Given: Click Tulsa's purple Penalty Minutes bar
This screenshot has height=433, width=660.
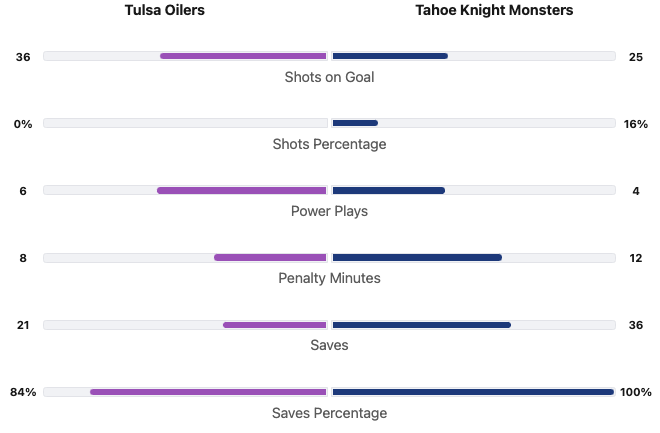Looking at the screenshot, I should pos(270,257).
